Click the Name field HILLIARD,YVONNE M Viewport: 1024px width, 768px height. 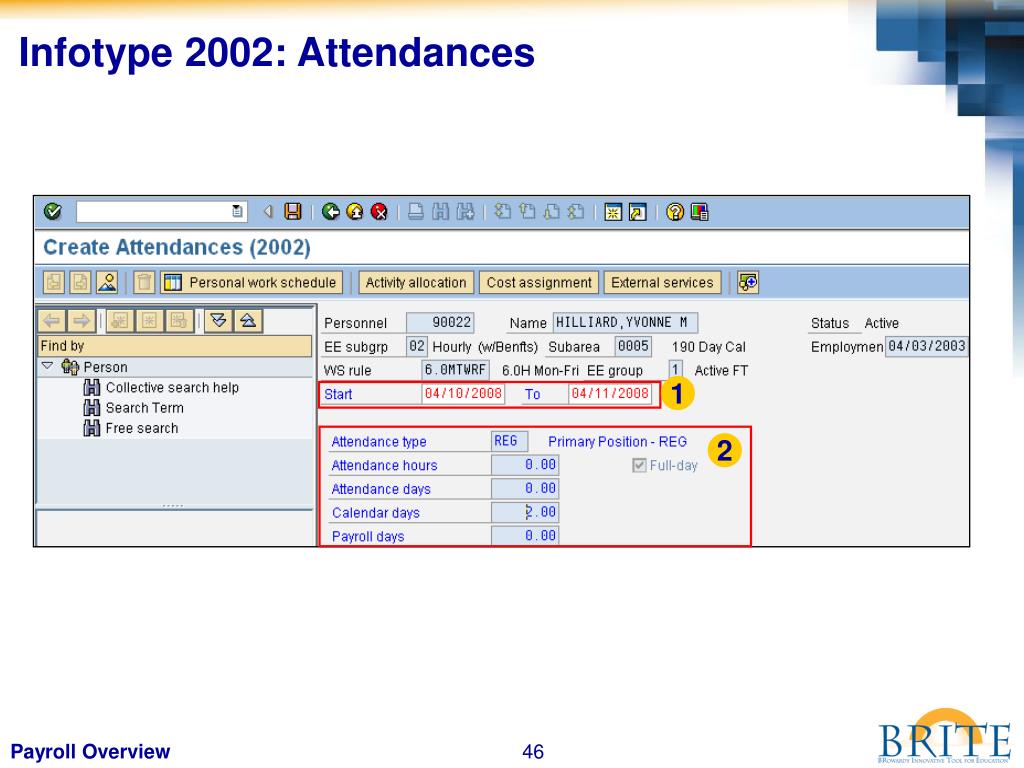(625, 323)
